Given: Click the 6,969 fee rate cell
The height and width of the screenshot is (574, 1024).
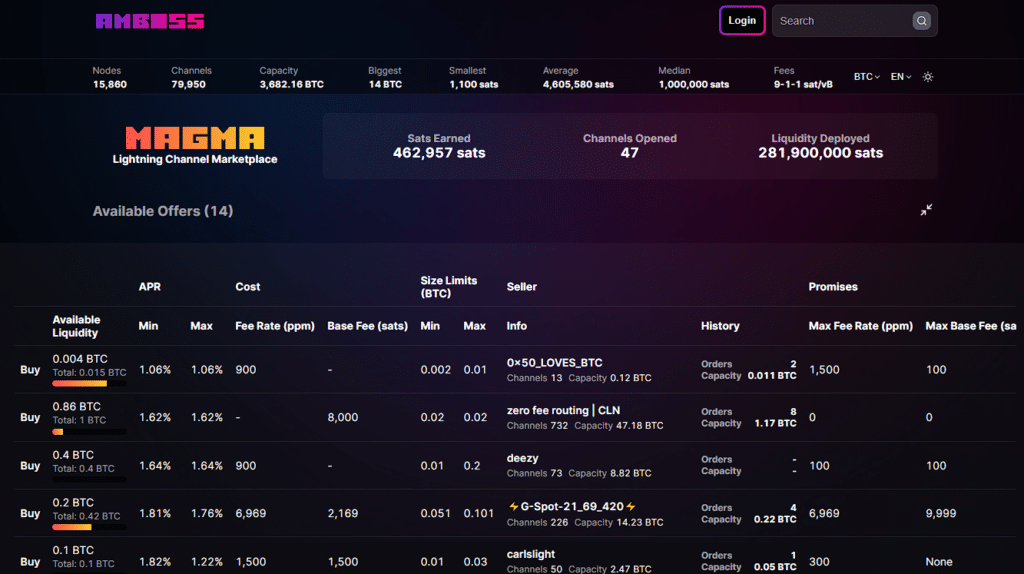Looking at the screenshot, I should (251, 513).
